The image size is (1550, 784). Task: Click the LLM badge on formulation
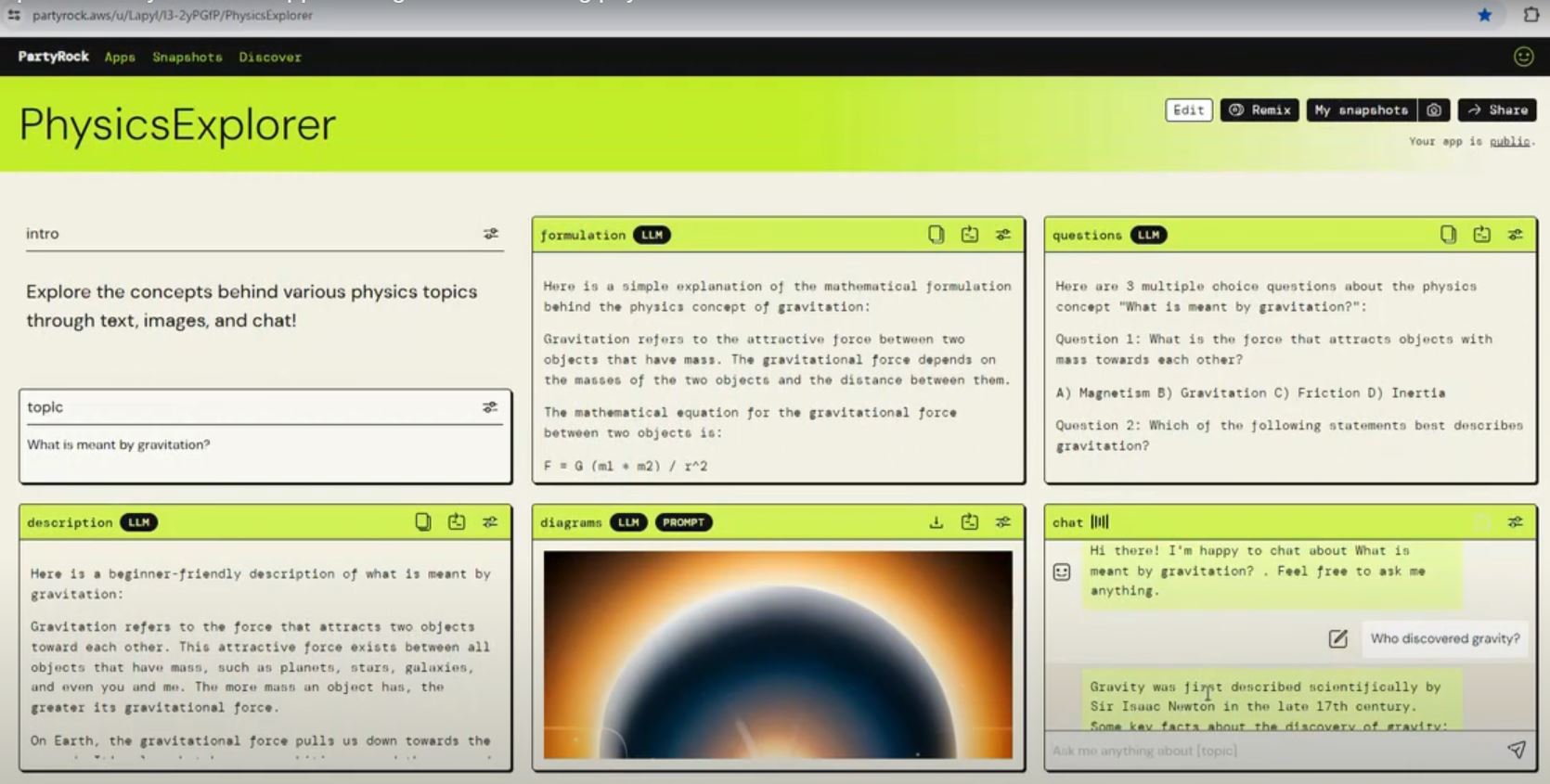[x=652, y=235]
